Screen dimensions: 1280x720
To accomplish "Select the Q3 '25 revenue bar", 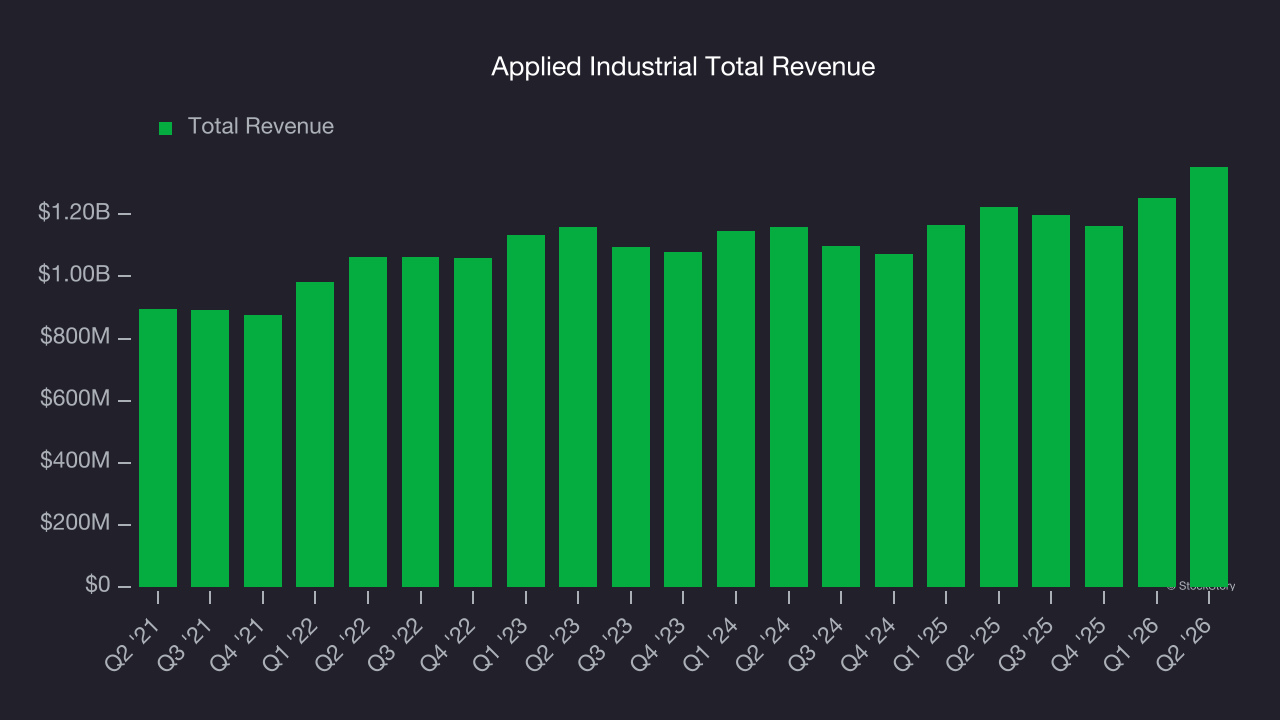I will (1051, 401).
